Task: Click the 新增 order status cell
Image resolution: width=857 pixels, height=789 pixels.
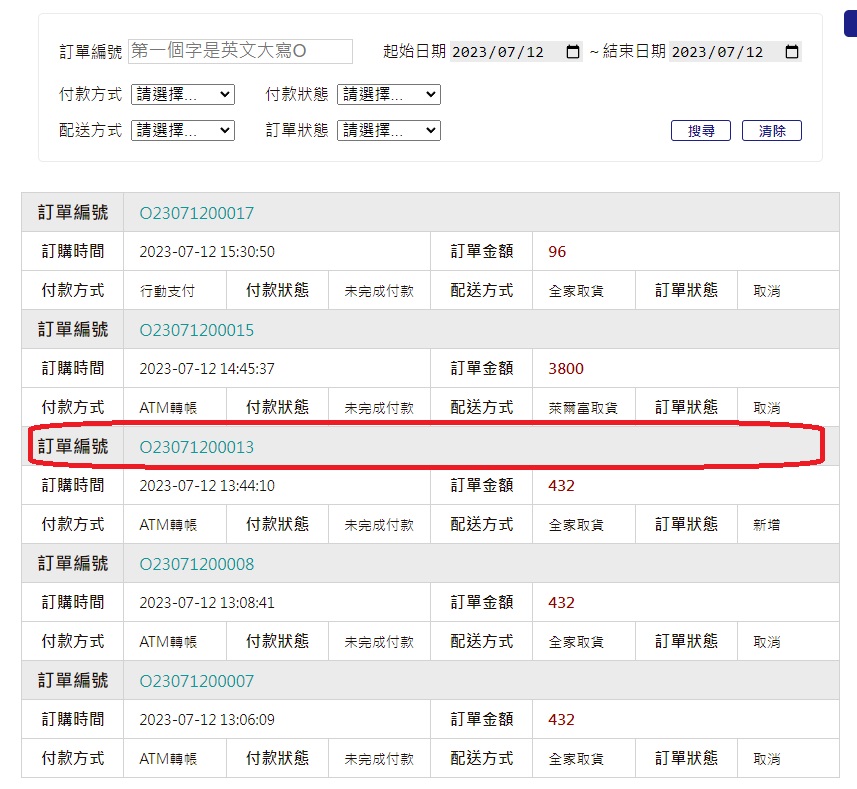Action: [x=766, y=525]
